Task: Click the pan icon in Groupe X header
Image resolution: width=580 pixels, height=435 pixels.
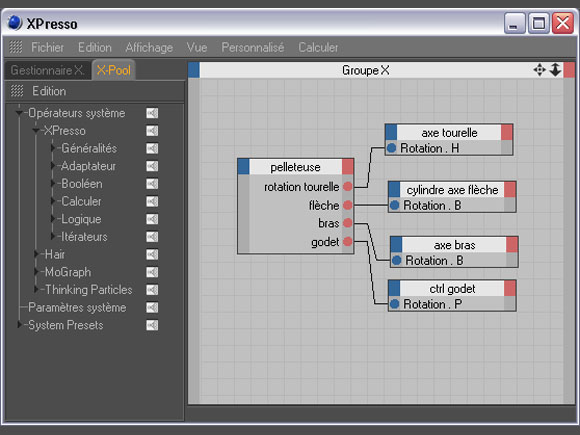Action: pos(539,70)
